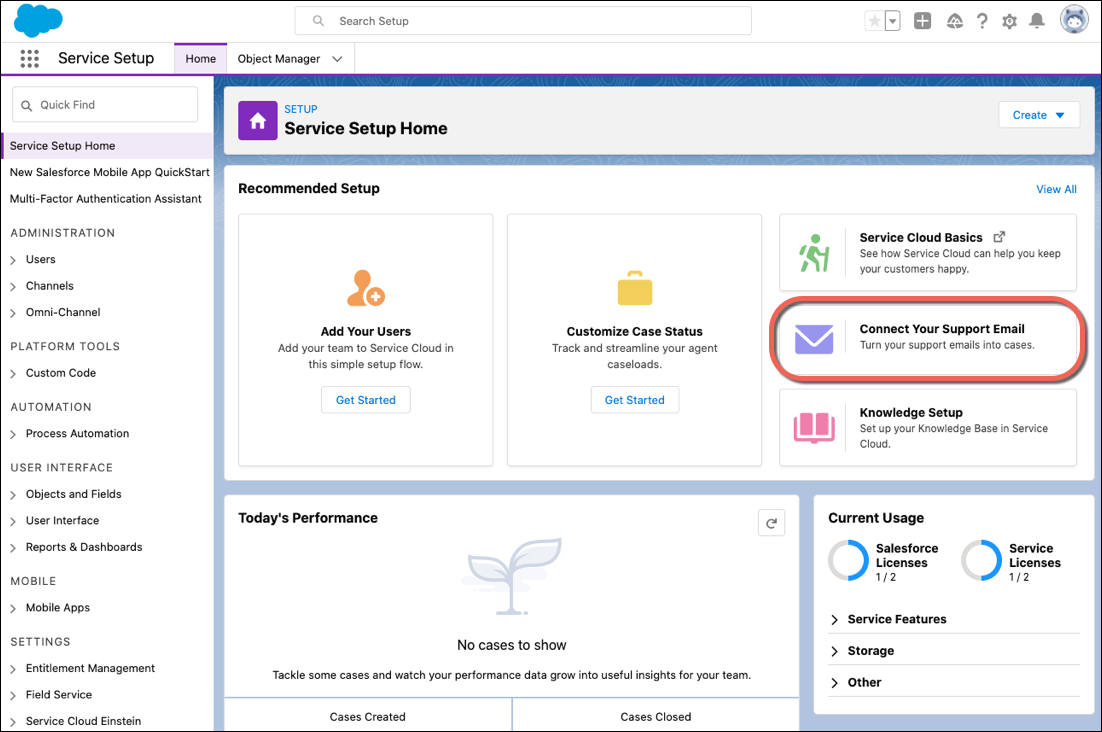This screenshot has height=732, width=1102.
Task: Click the View All link
Action: [1056, 189]
